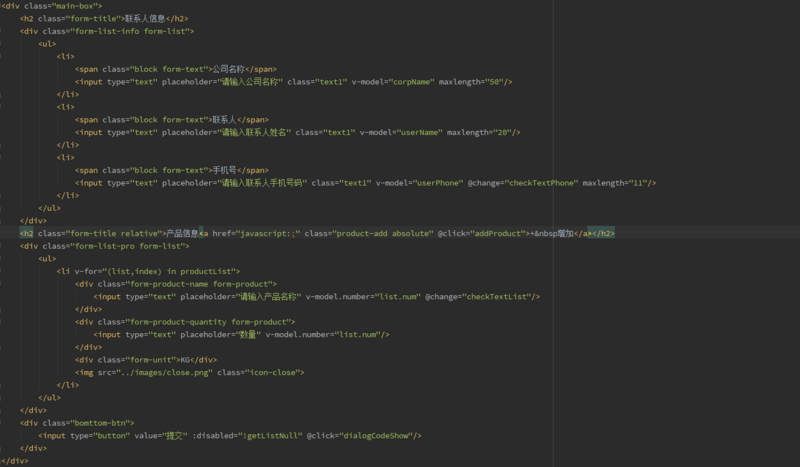Click the "icon-close" class value
800x467 pixels.
[270, 373]
